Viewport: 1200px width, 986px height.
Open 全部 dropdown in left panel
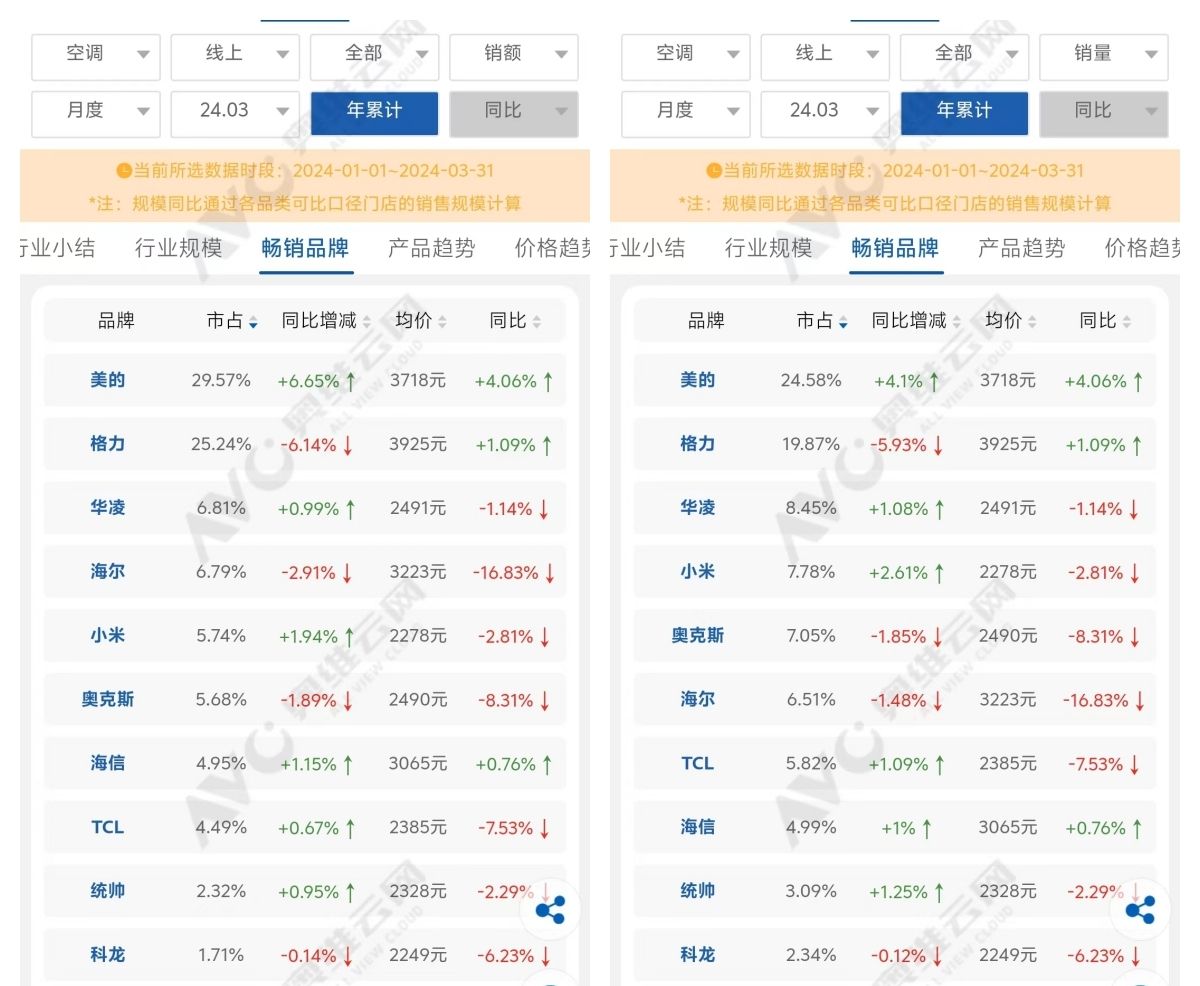tap(374, 57)
